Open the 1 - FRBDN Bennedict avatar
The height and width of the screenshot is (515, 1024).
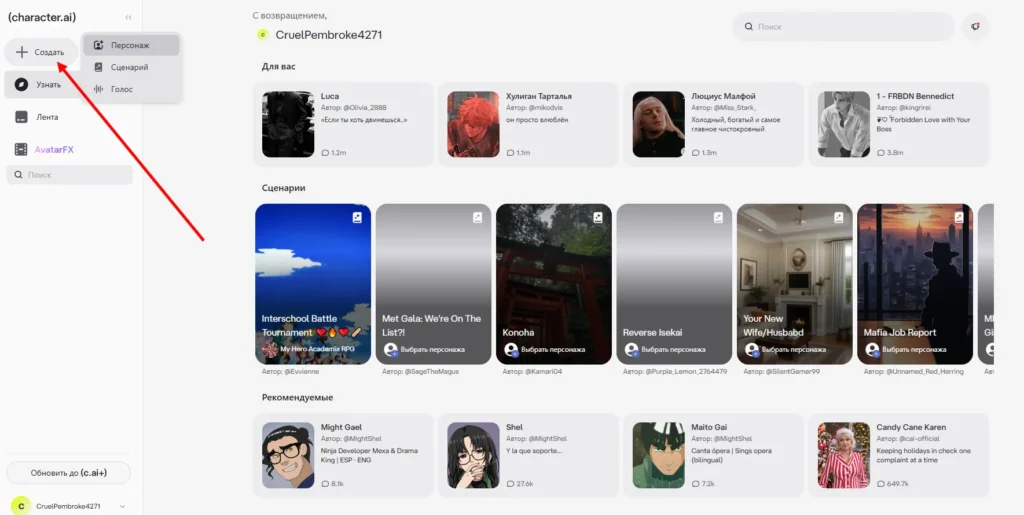pyautogui.click(x=844, y=124)
